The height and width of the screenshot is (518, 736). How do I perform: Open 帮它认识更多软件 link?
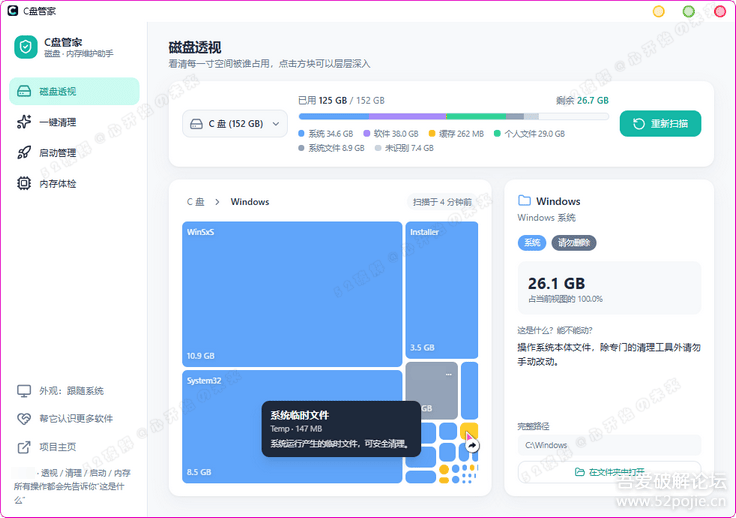[x=76, y=419]
